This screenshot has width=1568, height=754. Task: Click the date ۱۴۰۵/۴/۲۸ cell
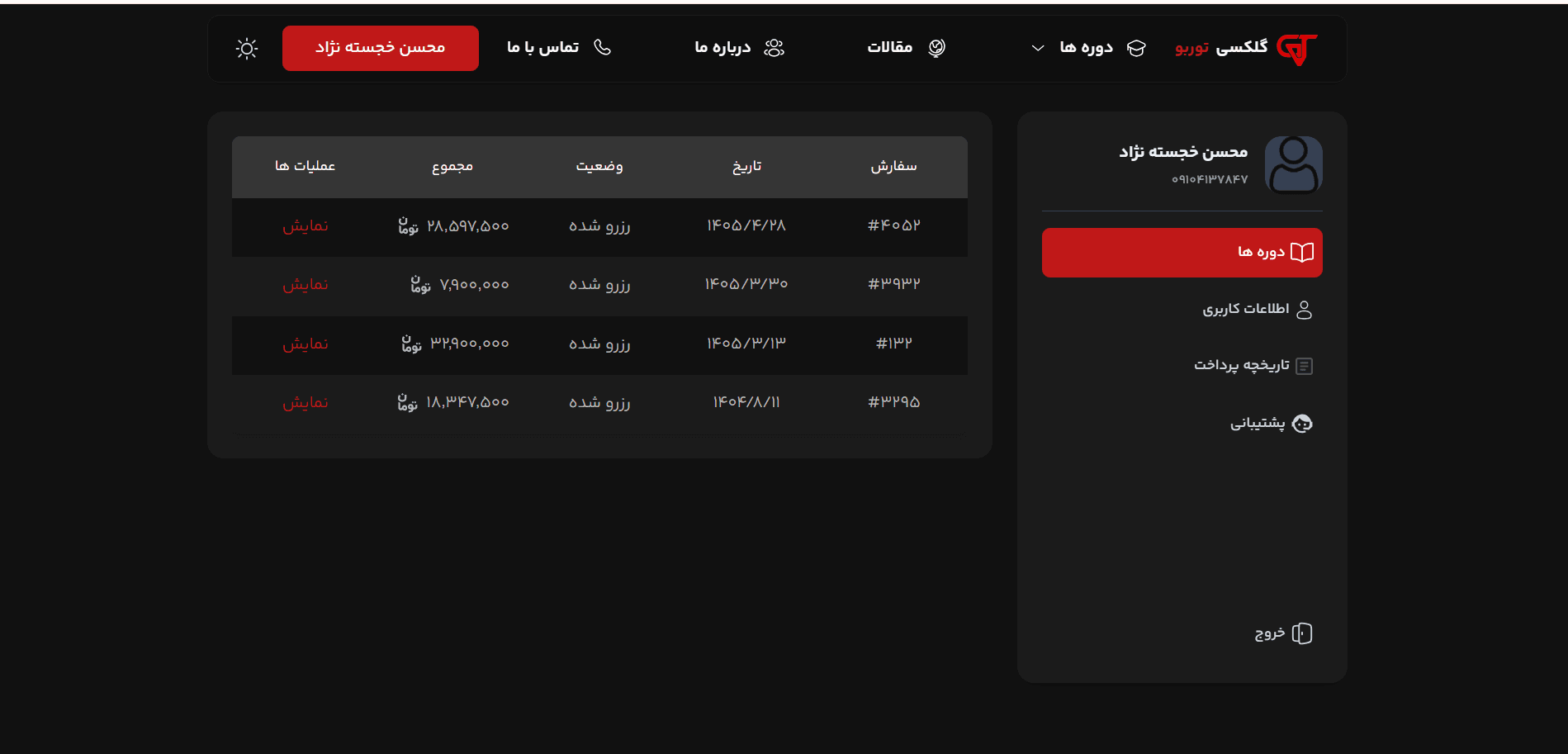(x=746, y=225)
